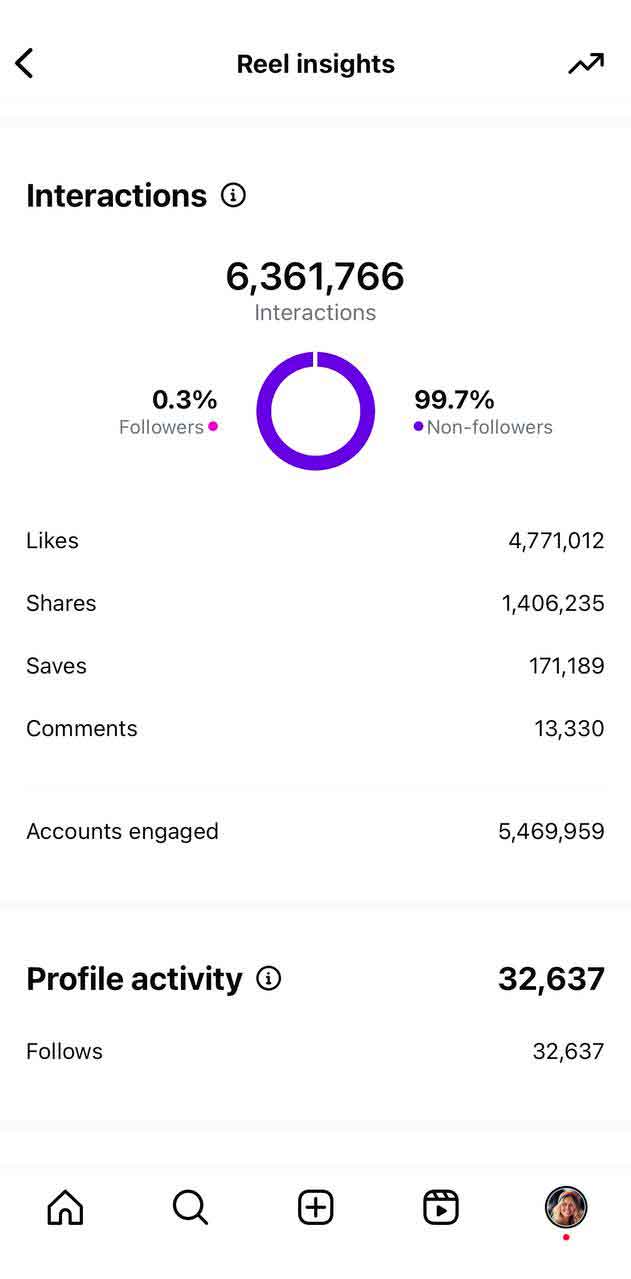Image resolution: width=631 pixels, height=1279 pixels.
Task: Tap the Follows row under Profile activity
Action: (316, 1051)
